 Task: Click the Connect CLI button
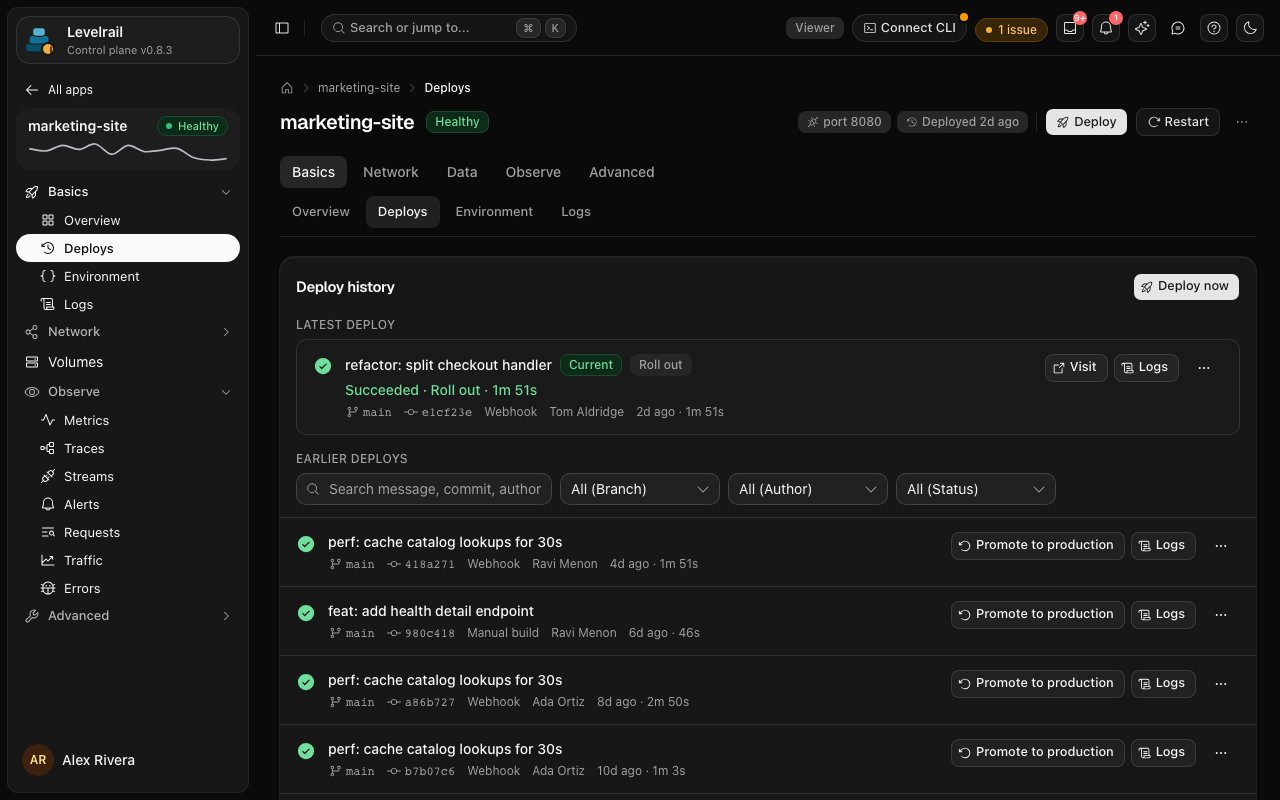point(909,28)
